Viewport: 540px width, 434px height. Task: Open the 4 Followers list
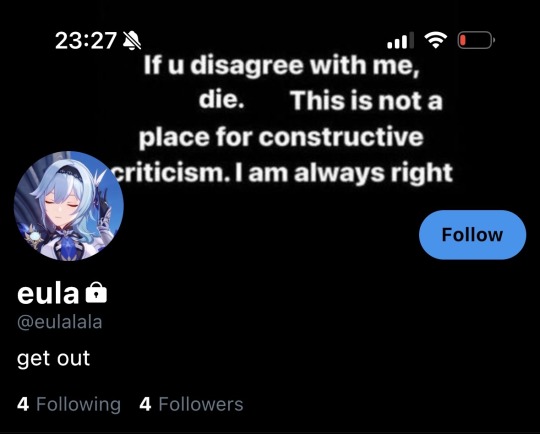[191, 404]
